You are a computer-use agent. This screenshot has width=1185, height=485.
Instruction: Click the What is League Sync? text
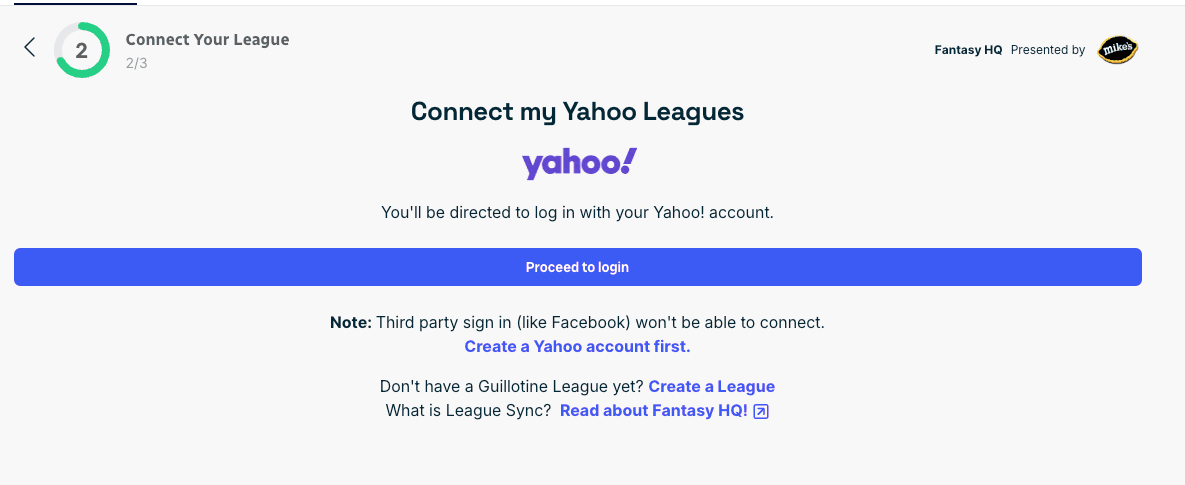pyautogui.click(x=468, y=410)
